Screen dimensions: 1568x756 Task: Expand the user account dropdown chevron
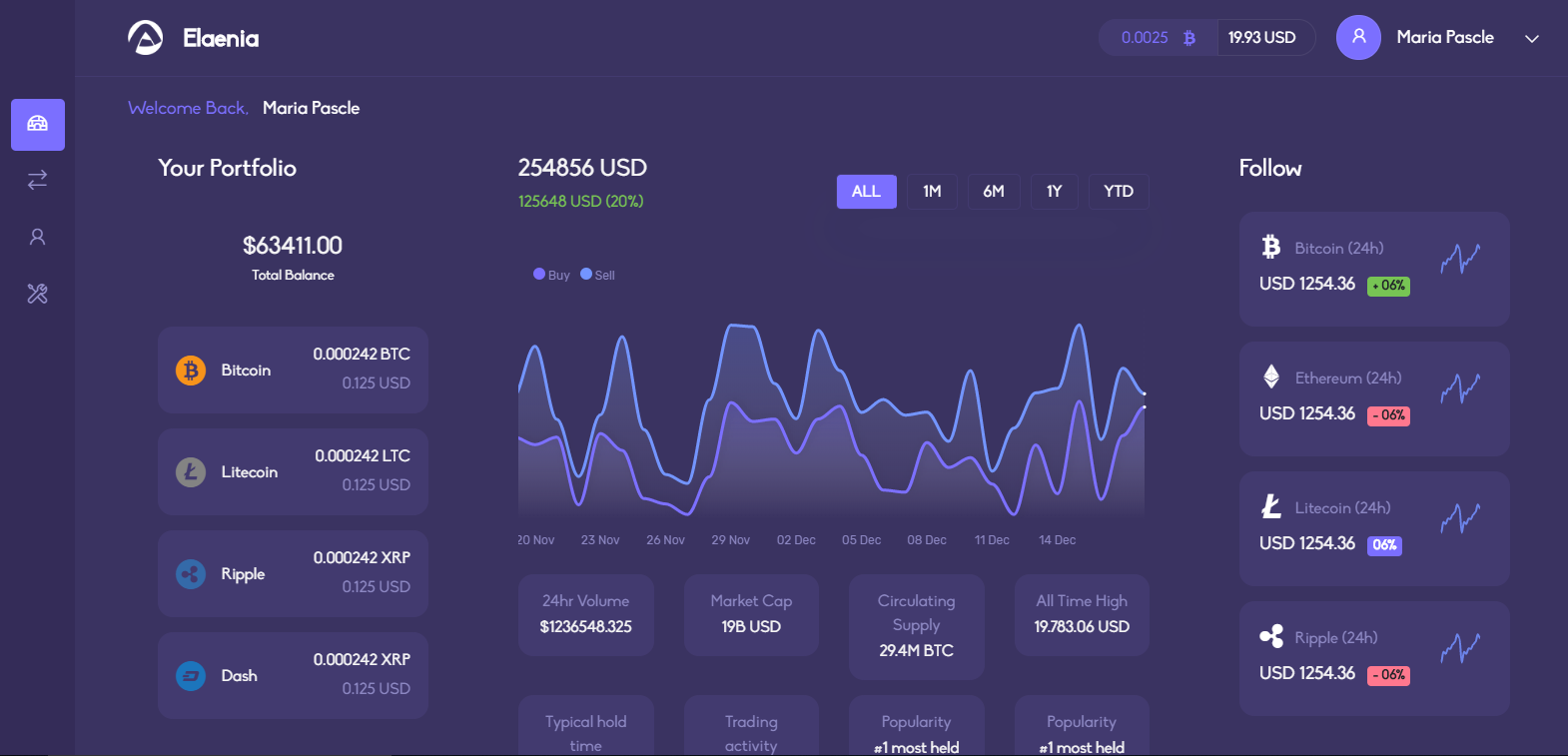click(x=1531, y=39)
